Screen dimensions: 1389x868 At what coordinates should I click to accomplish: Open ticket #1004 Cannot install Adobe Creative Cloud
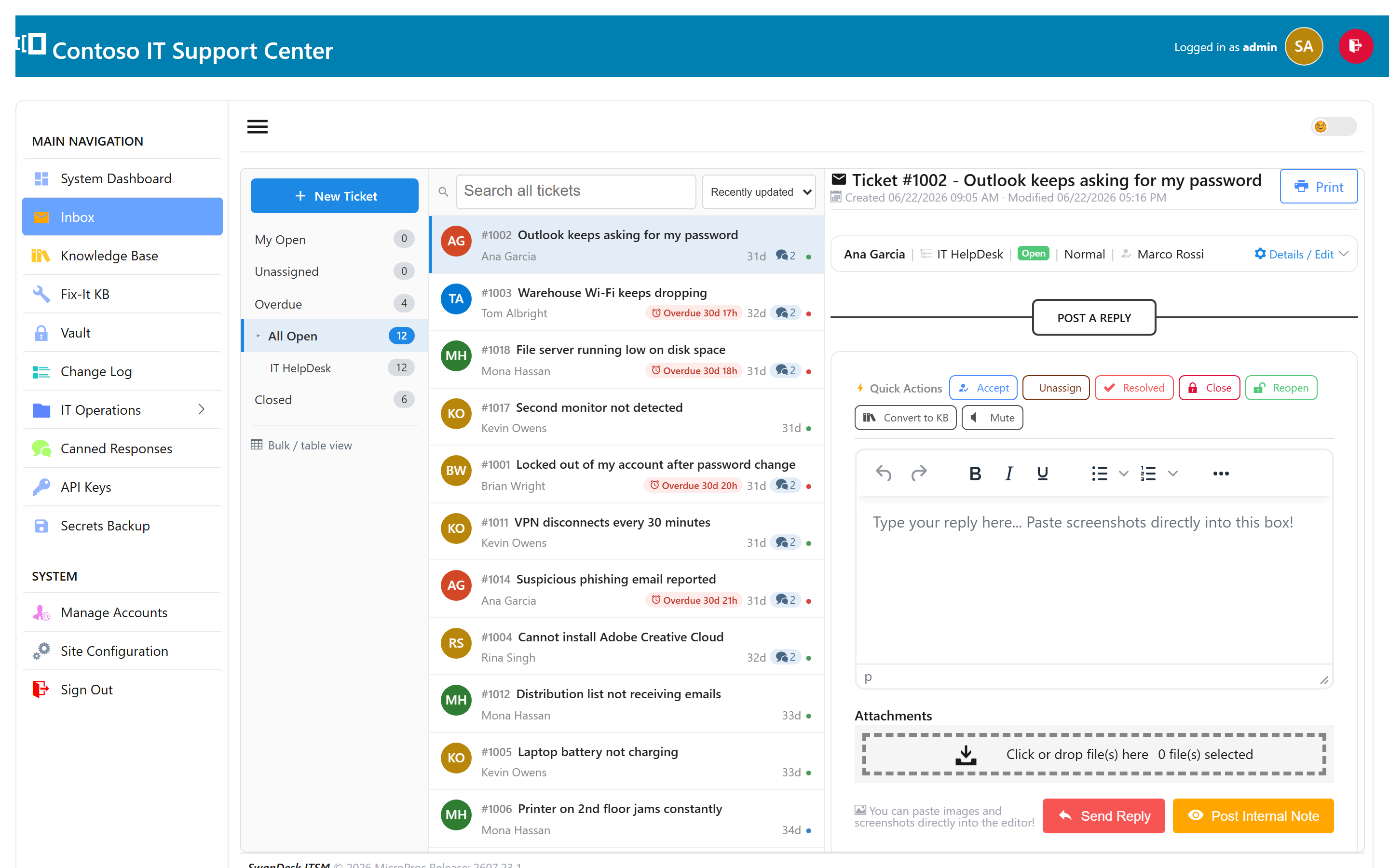[x=626, y=646]
